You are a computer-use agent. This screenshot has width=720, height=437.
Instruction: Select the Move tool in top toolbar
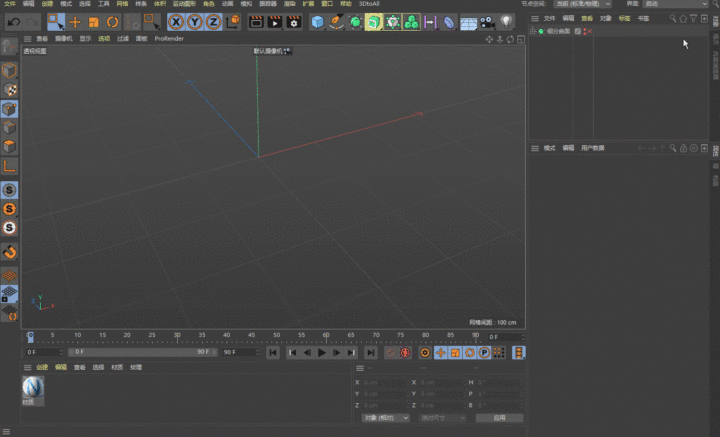75,22
